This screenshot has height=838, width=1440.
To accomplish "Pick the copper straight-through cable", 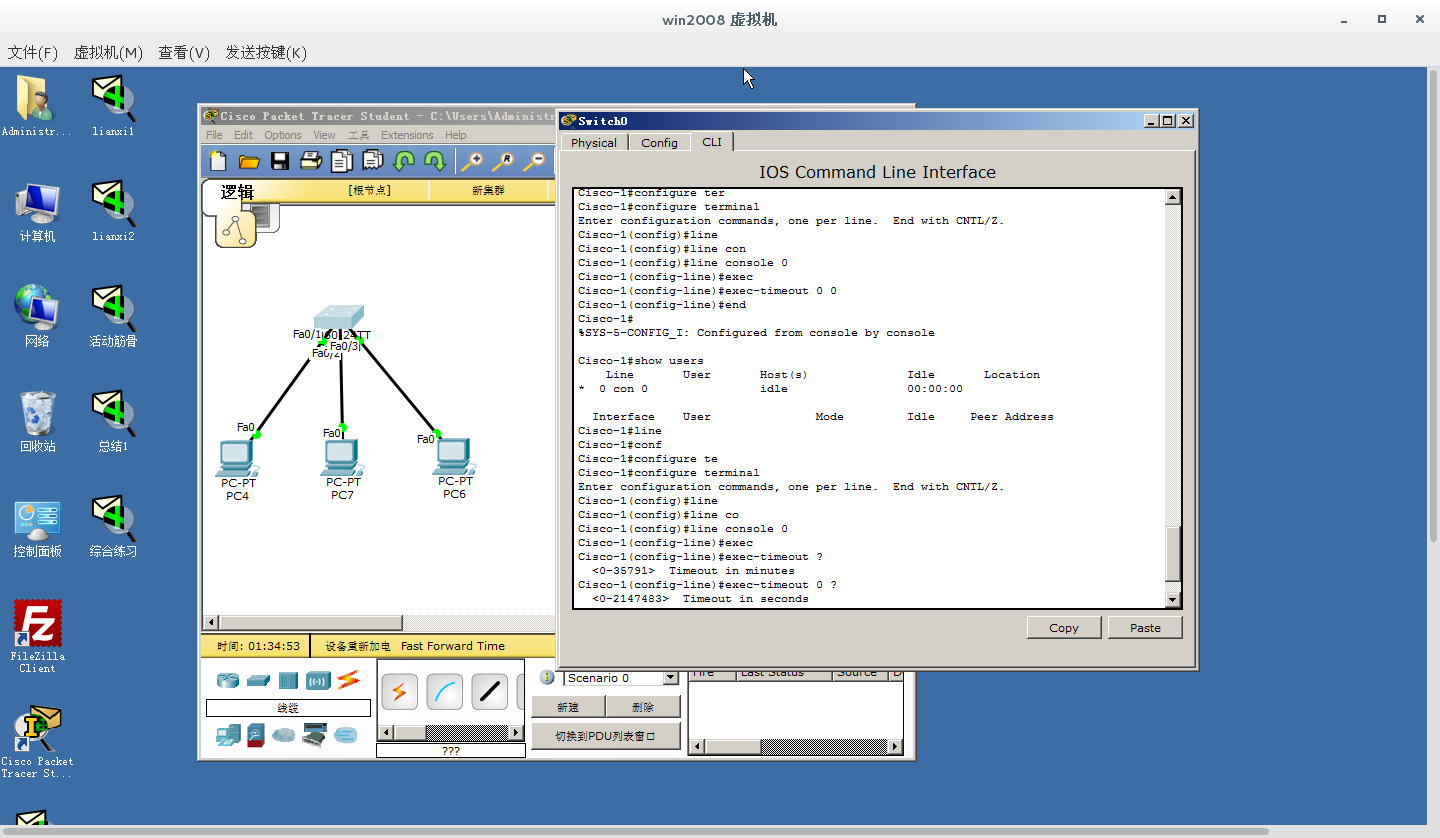I will pyautogui.click(x=490, y=692).
